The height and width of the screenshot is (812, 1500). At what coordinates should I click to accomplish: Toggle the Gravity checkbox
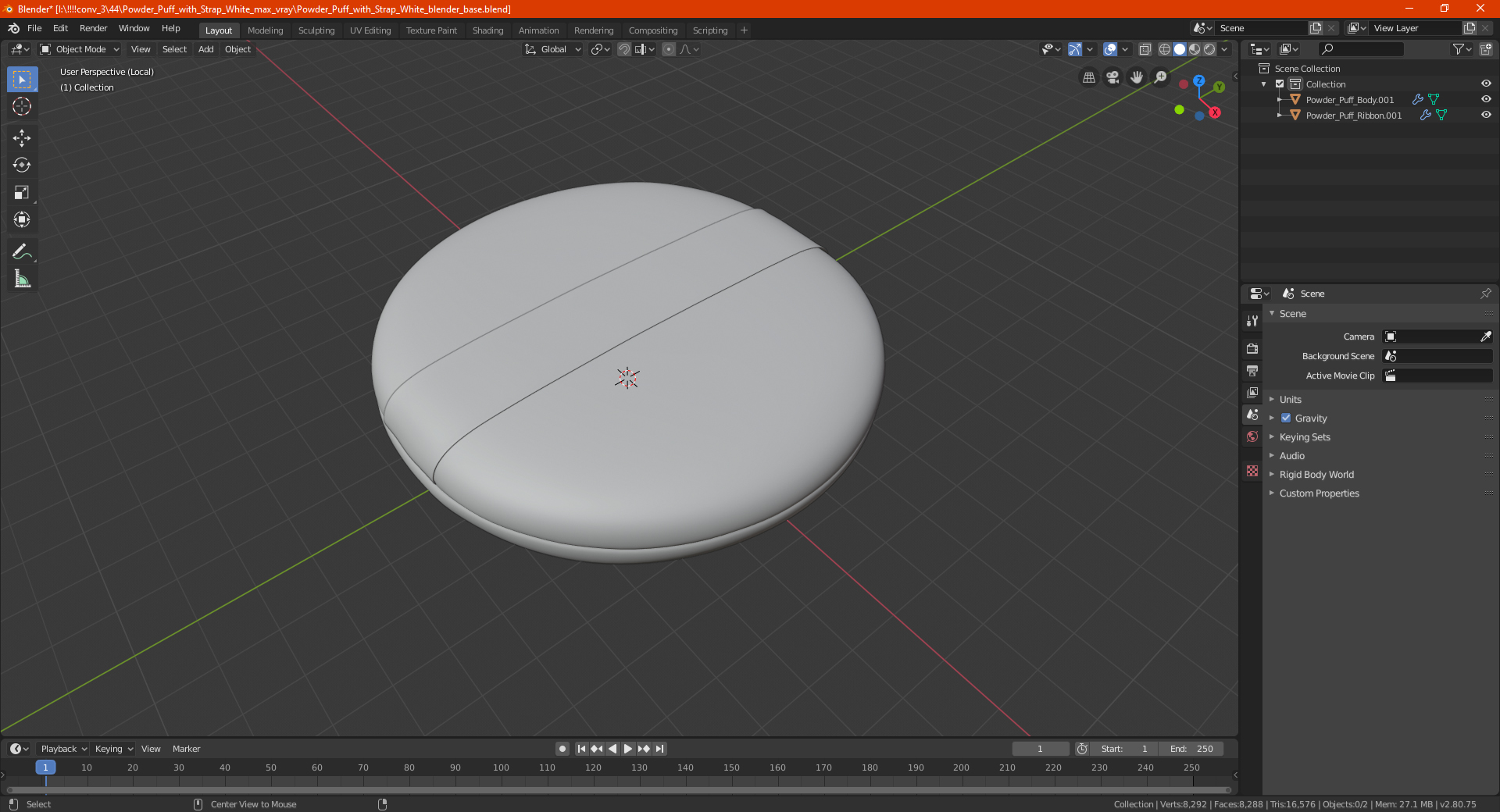tap(1286, 418)
